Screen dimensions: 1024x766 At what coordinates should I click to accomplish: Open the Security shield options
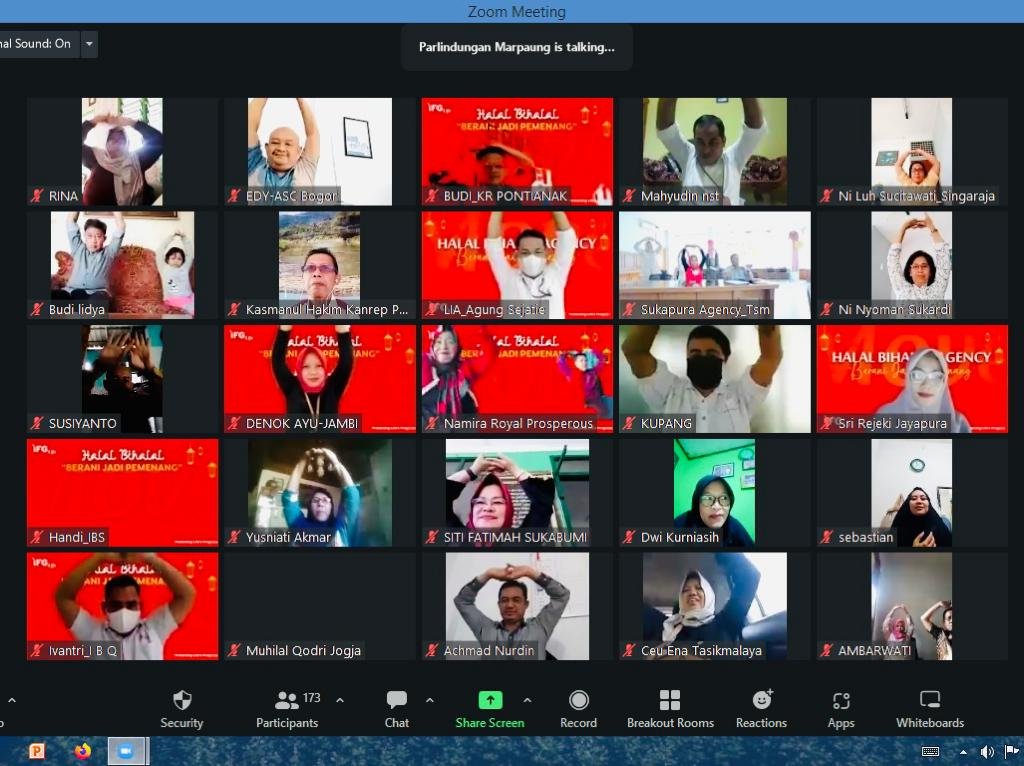point(181,710)
